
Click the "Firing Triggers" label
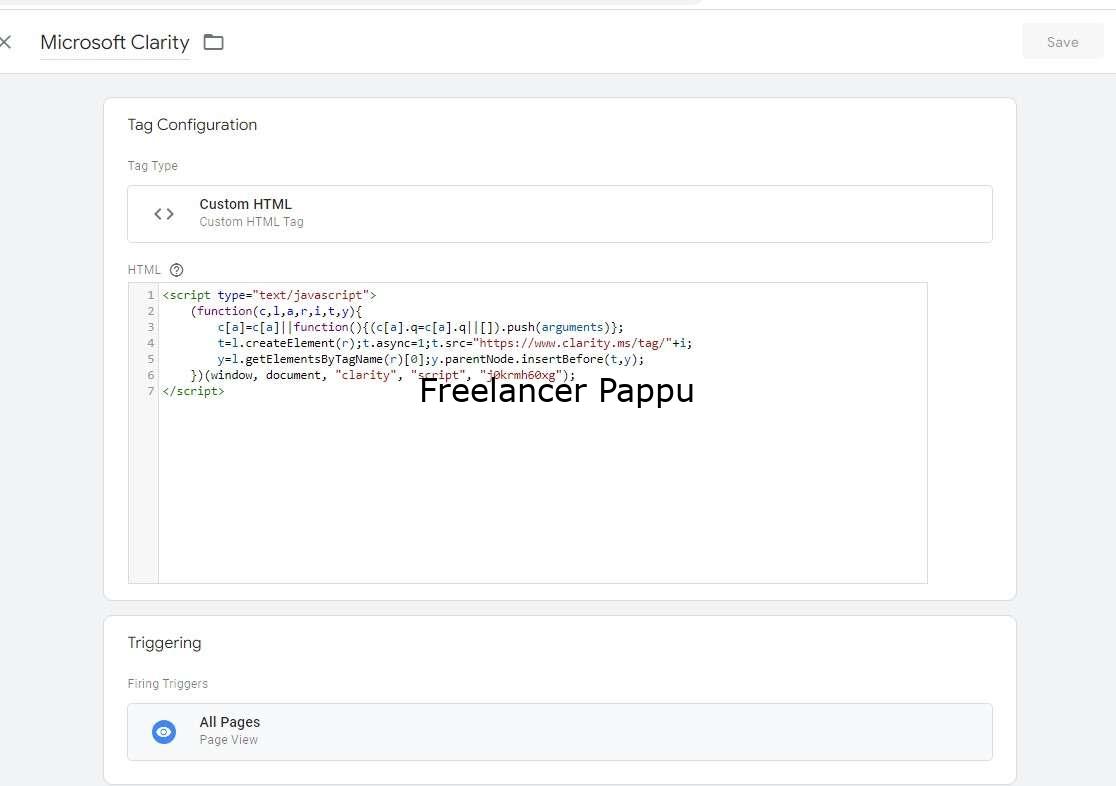[x=168, y=683]
